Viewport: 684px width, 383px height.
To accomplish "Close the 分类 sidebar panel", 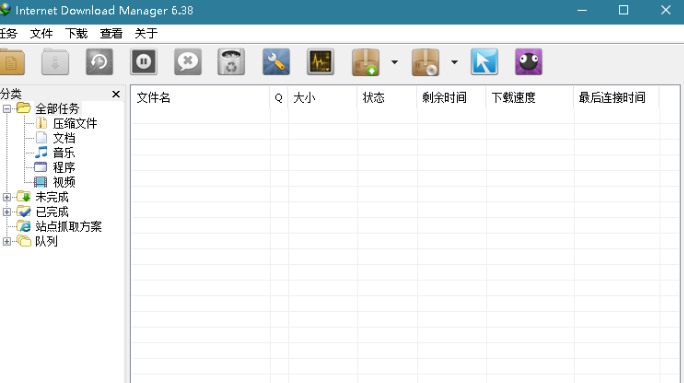I will pyautogui.click(x=116, y=94).
